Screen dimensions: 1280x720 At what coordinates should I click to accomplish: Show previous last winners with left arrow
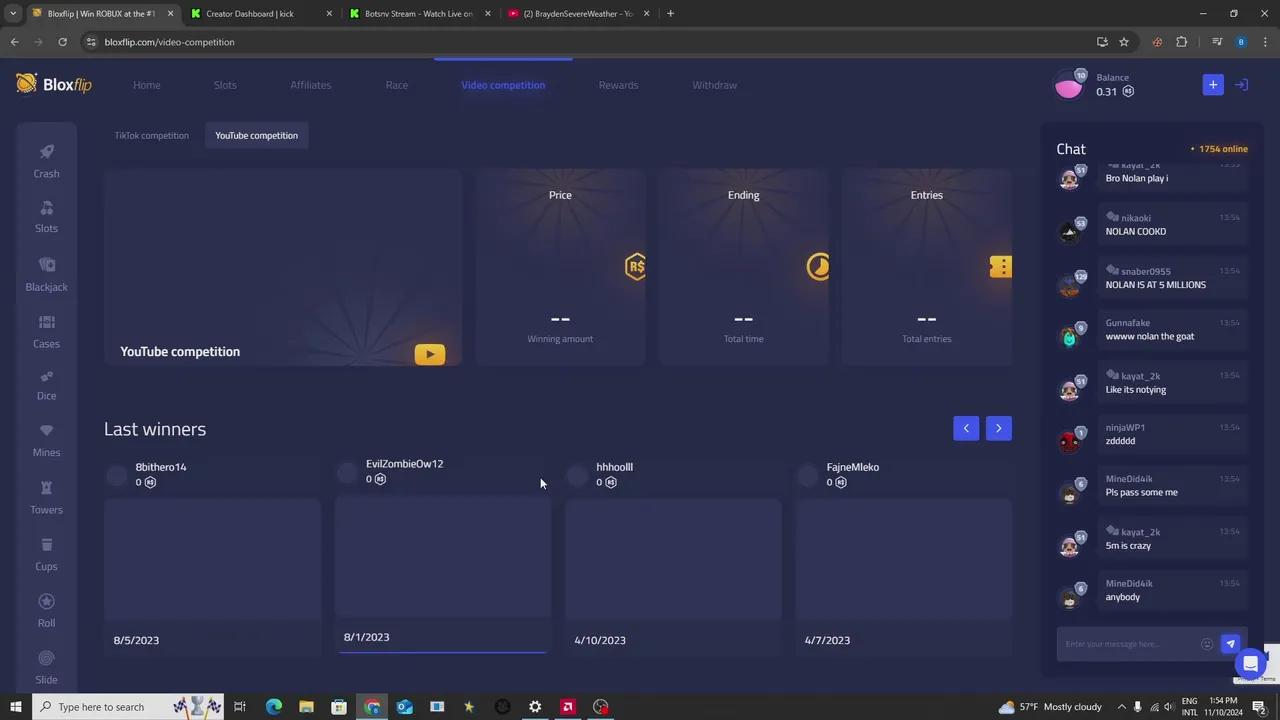966,428
